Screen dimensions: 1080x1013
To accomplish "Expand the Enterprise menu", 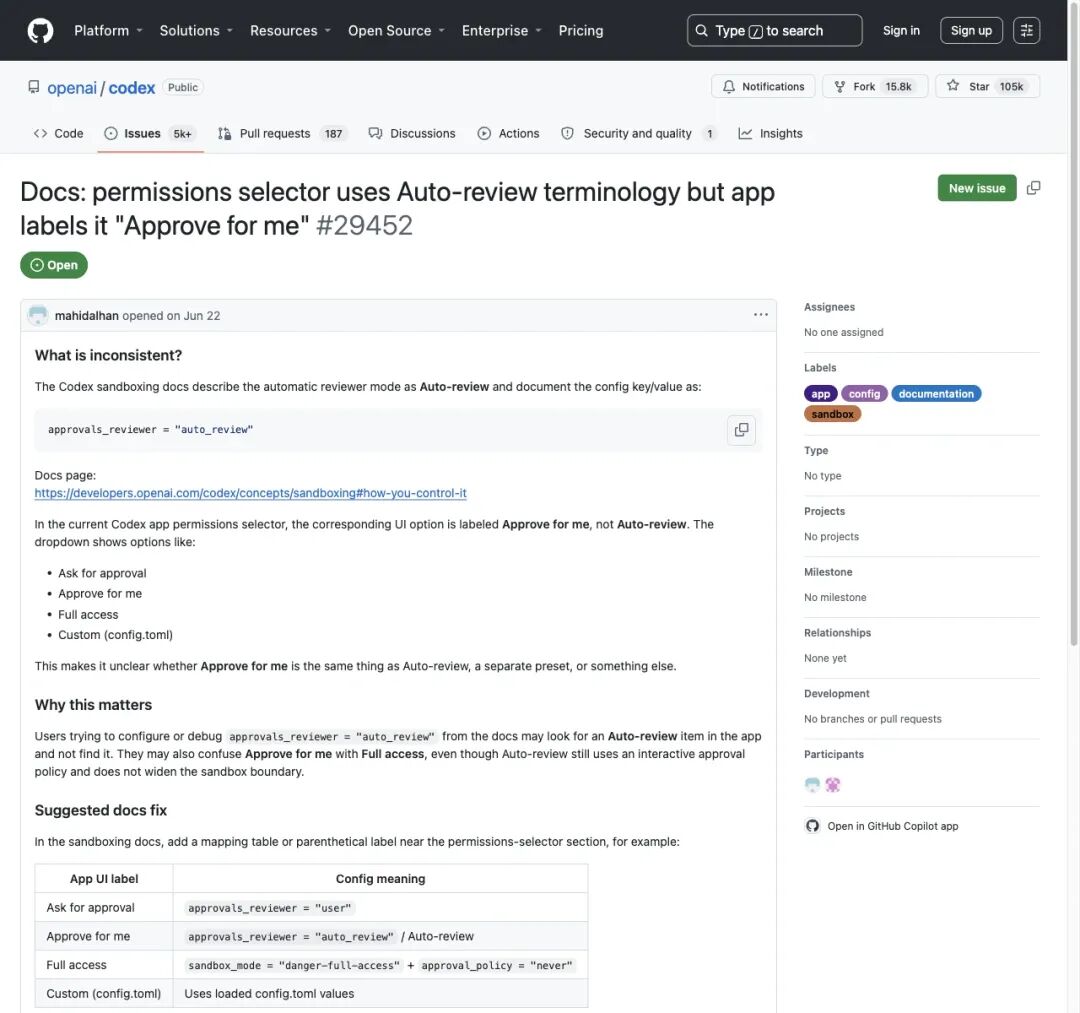I will (x=501, y=30).
